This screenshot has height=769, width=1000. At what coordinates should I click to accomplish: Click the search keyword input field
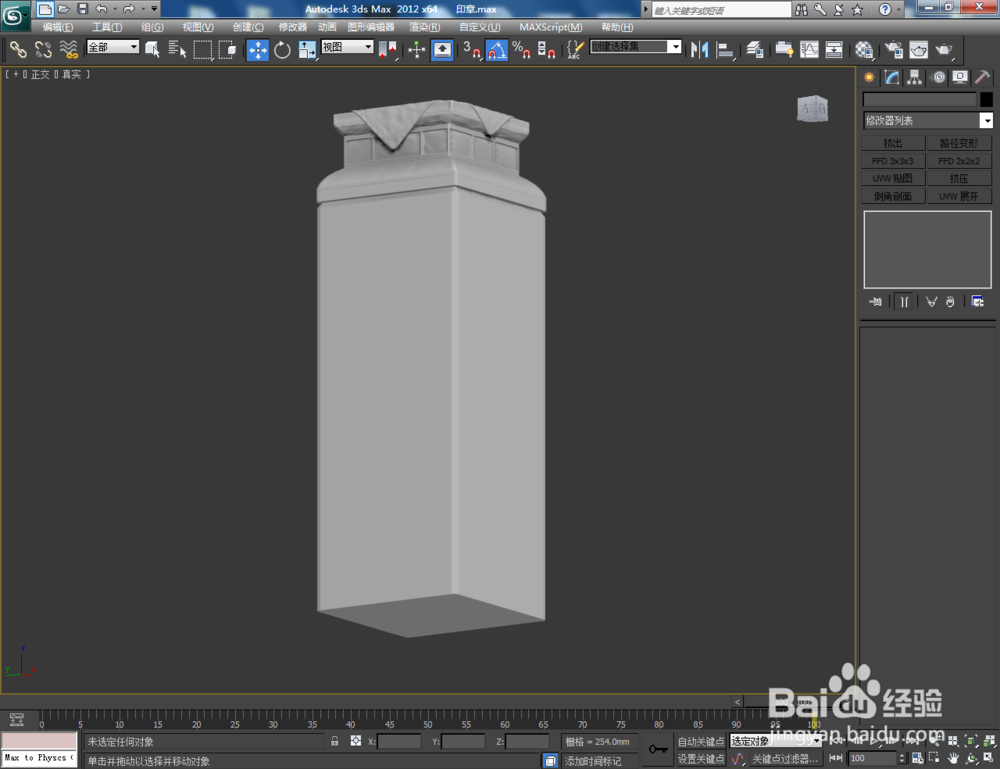[x=721, y=10]
